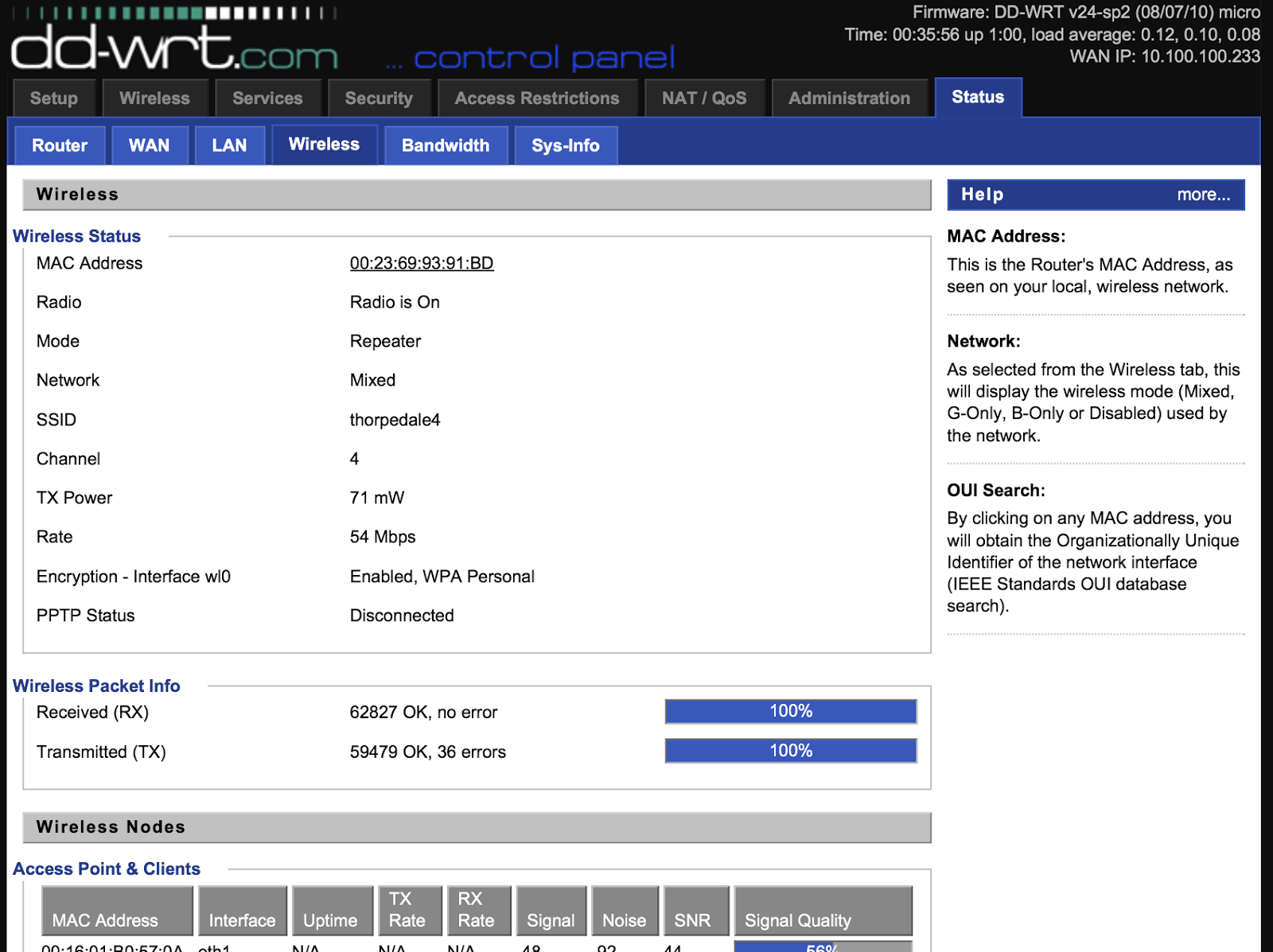
Task: Go to the Security tab
Action: pos(379,99)
